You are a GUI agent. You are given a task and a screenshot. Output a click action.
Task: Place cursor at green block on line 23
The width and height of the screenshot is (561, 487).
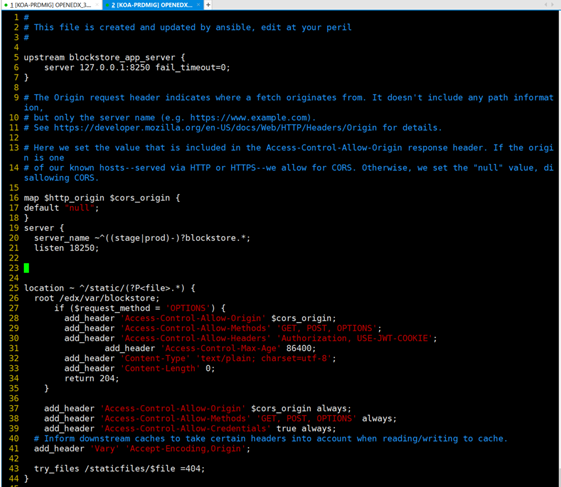26,268
